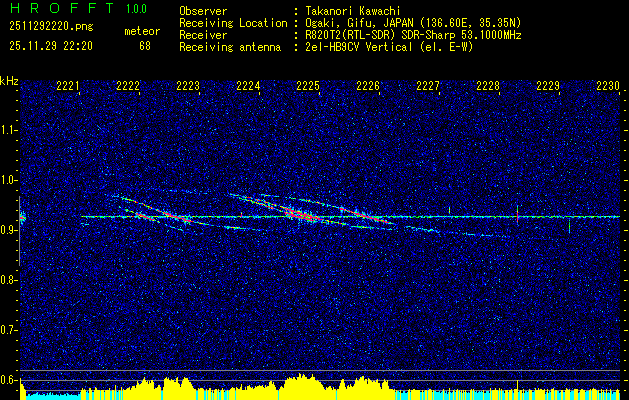Click the 2223 time axis label
The image size is (629, 400).
click(x=188, y=86)
